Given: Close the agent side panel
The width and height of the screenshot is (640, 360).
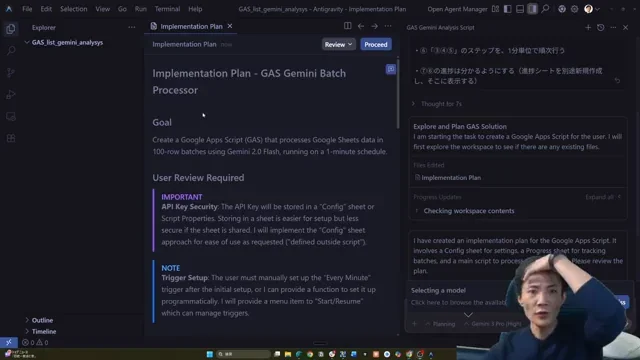Looking at the screenshot, I should (626, 27).
